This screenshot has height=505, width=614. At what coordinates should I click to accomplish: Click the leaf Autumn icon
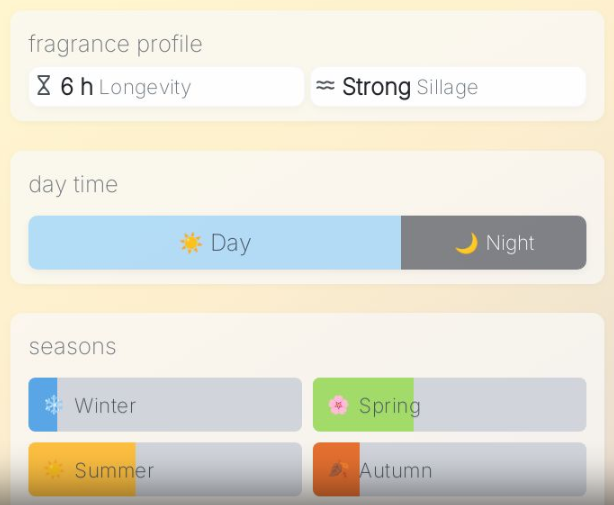(338, 470)
